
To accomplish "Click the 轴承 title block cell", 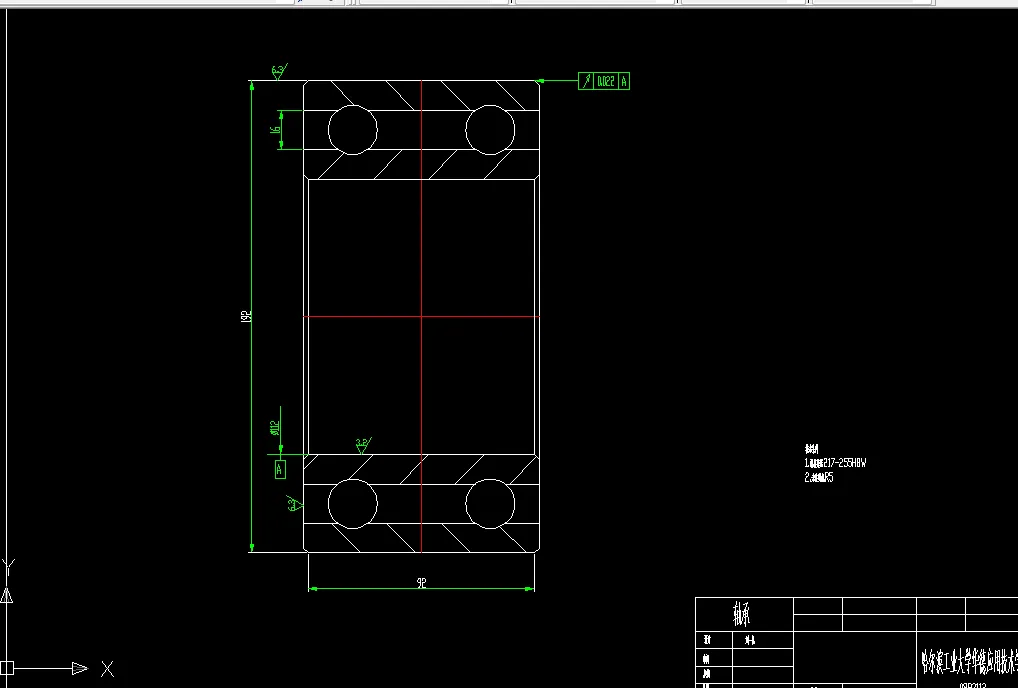I will (x=744, y=614).
